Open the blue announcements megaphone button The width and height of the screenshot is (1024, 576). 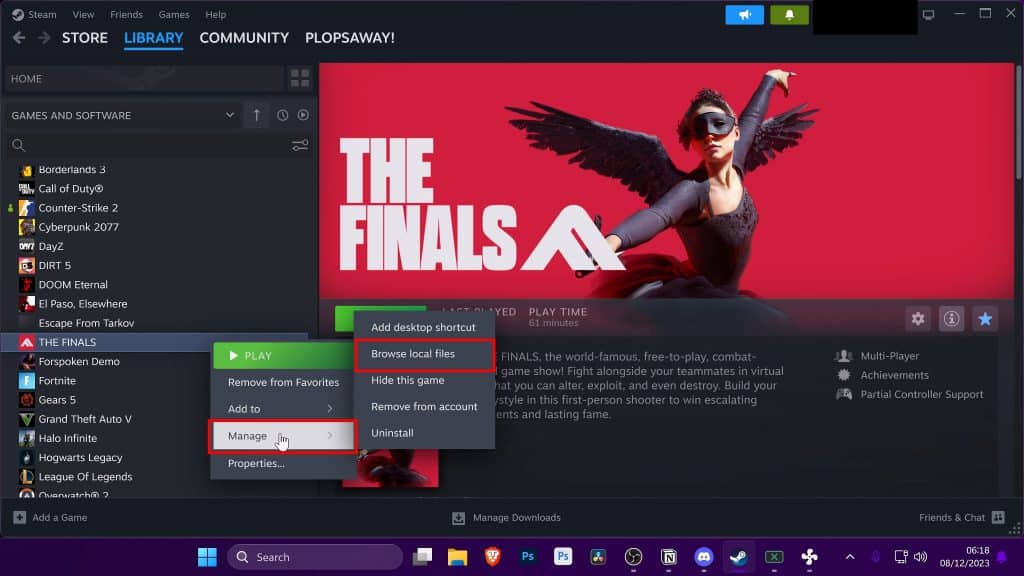coord(744,14)
